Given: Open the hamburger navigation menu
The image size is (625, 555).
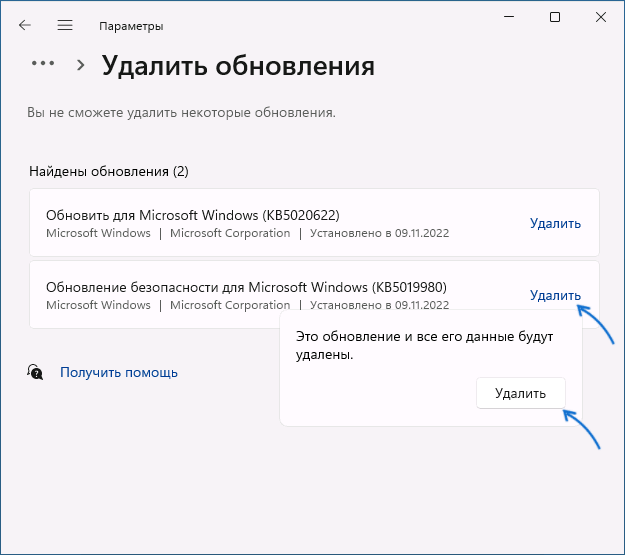Looking at the screenshot, I should (65, 26).
